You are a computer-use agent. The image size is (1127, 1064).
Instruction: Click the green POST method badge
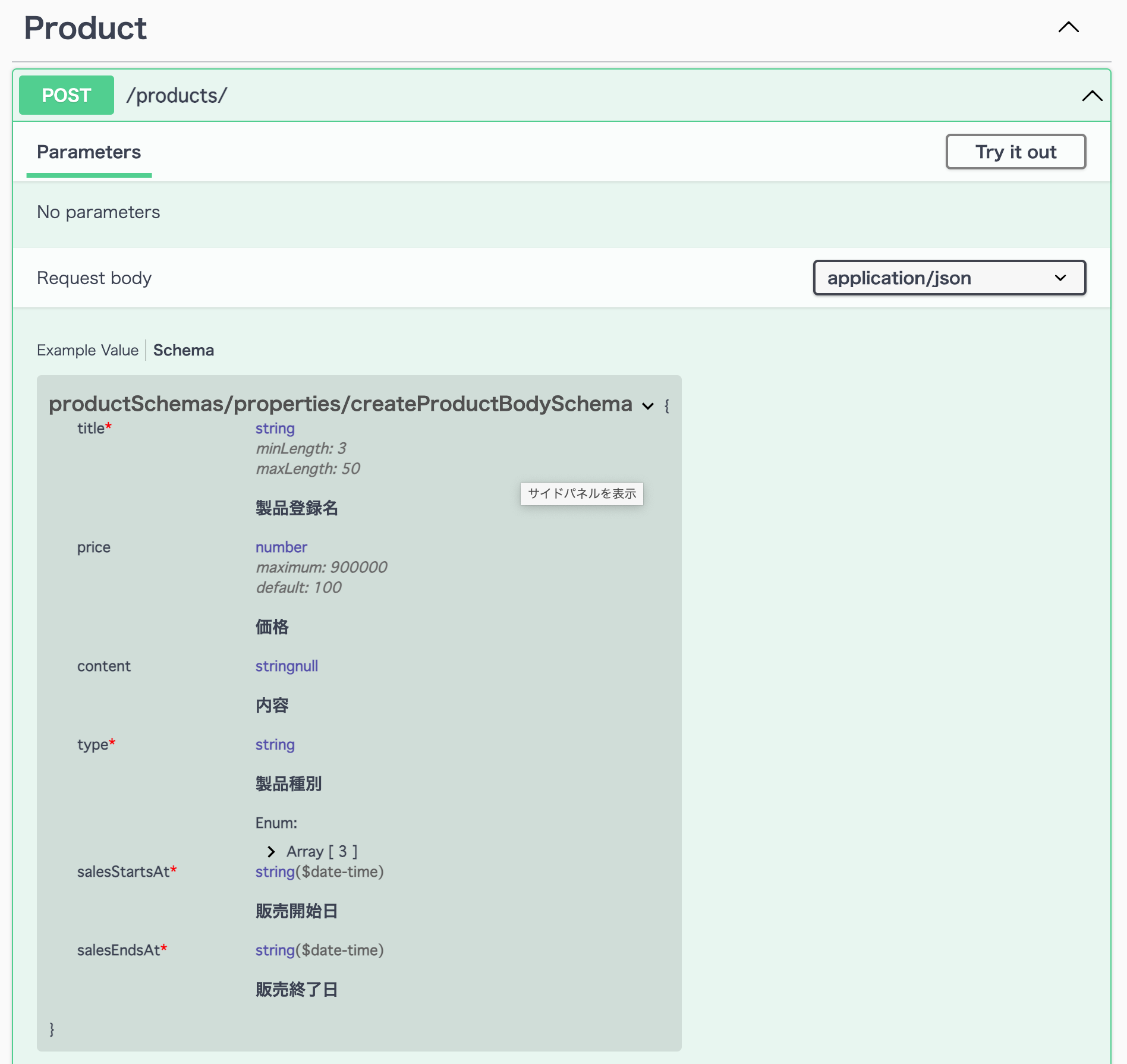click(66, 95)
